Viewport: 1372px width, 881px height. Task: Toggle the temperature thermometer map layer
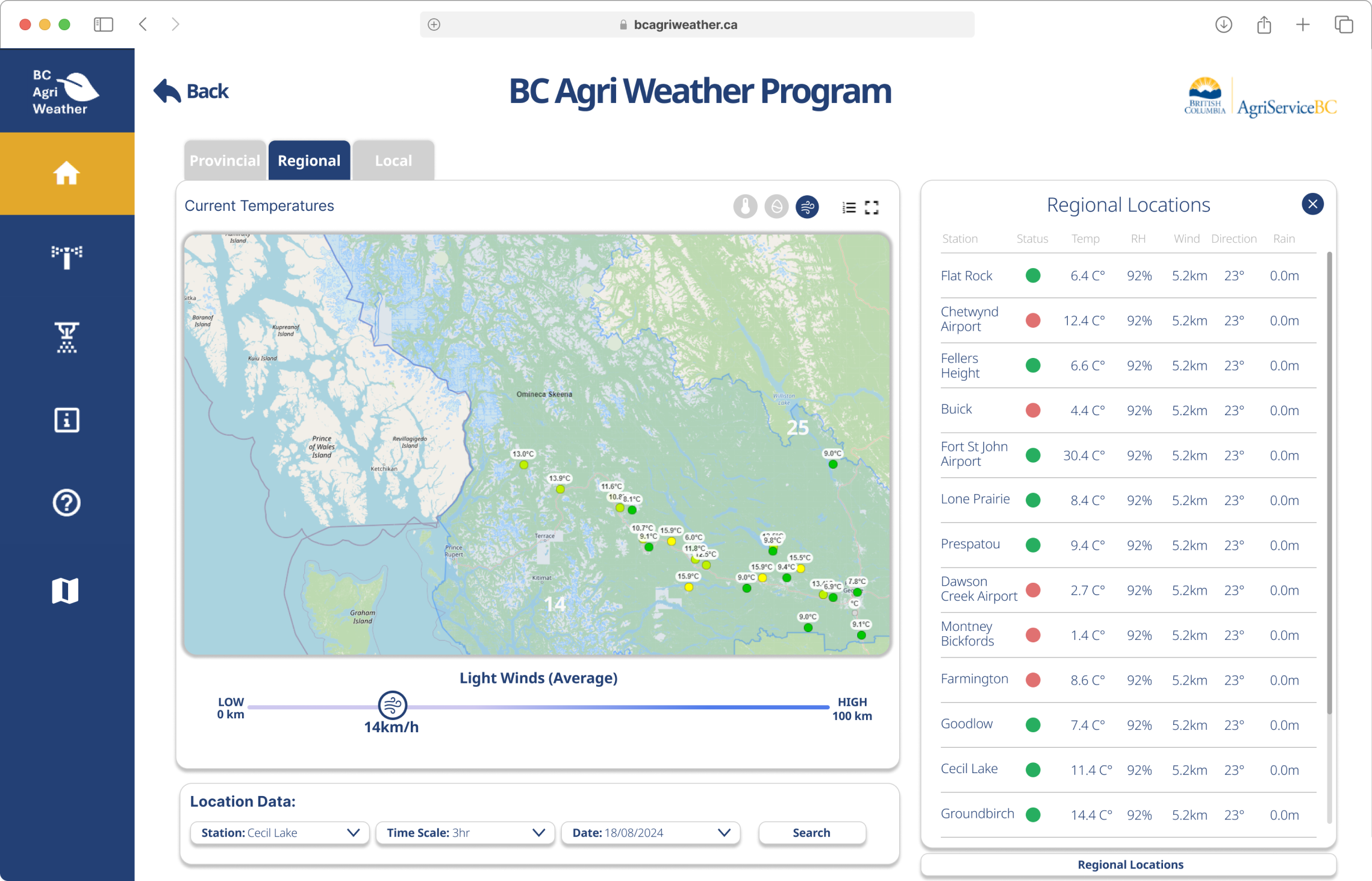[x=745, y=207]
